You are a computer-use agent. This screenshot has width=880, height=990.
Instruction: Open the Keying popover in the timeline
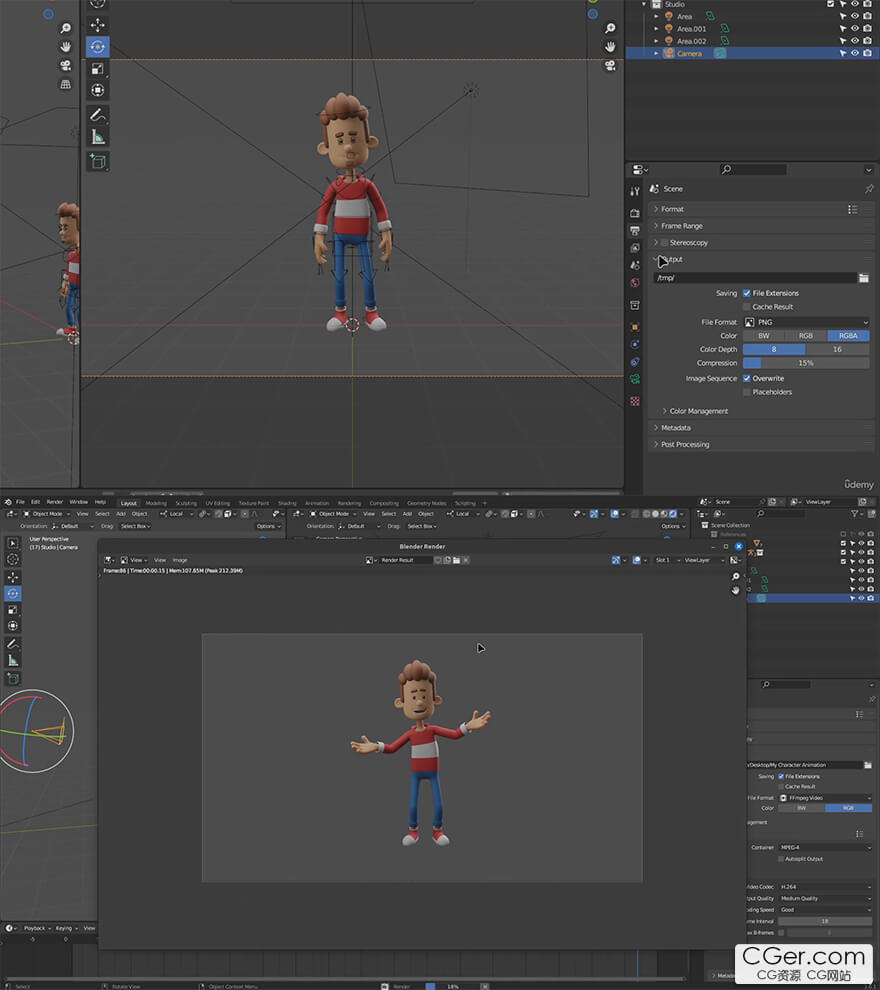pyautogui.click(x=66, y=928)
